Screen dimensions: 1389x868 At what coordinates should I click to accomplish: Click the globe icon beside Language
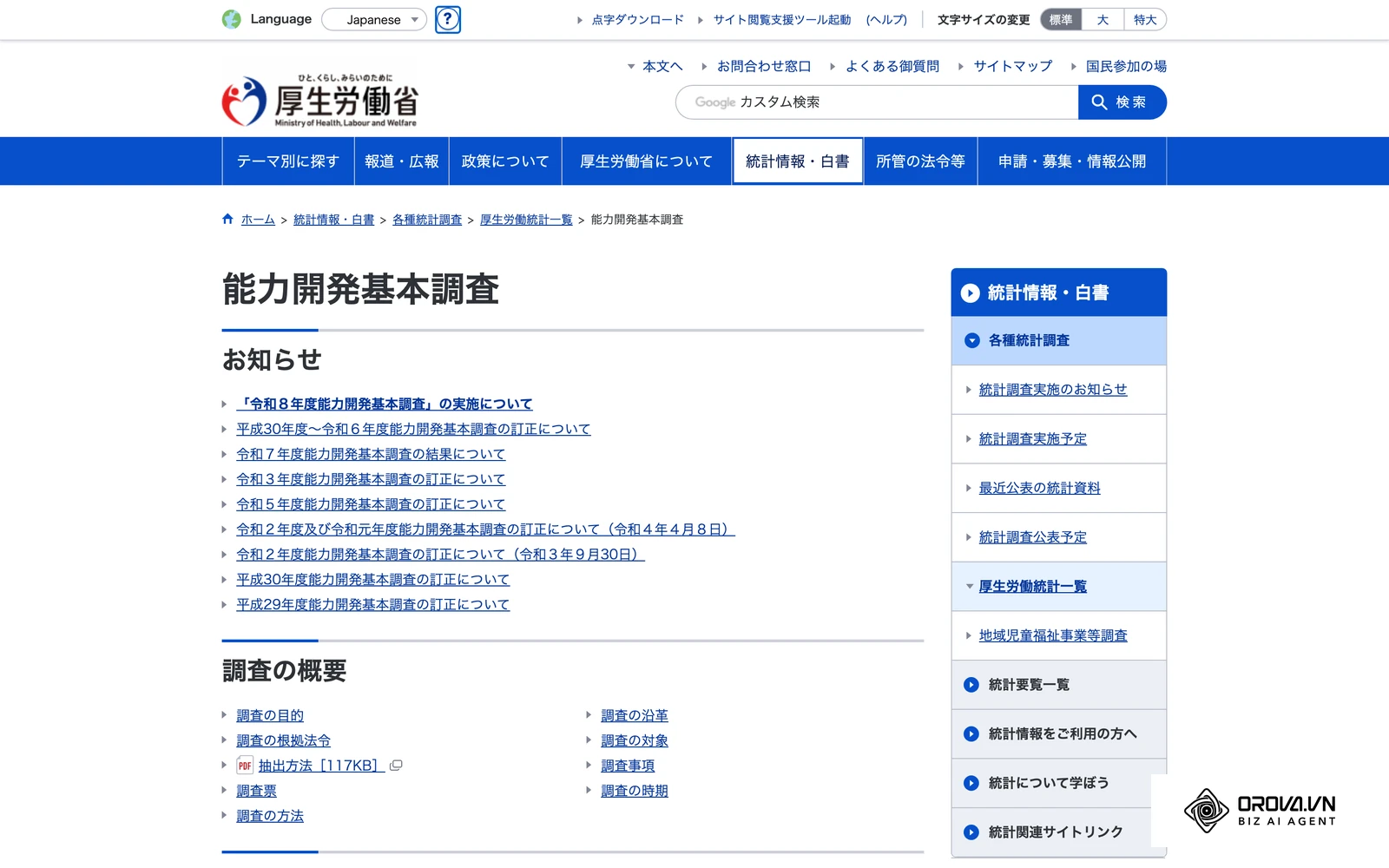232,19
